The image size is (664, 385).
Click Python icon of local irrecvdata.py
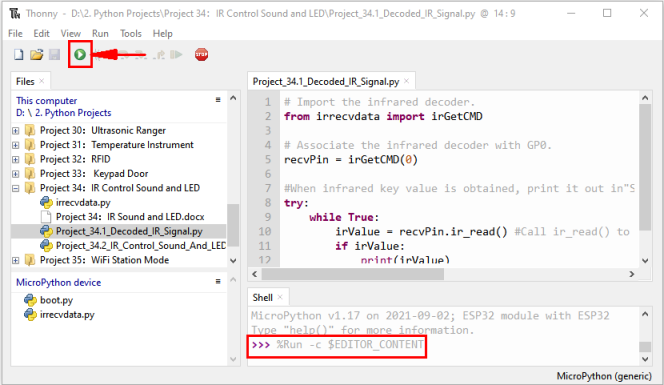click(46, 202)
